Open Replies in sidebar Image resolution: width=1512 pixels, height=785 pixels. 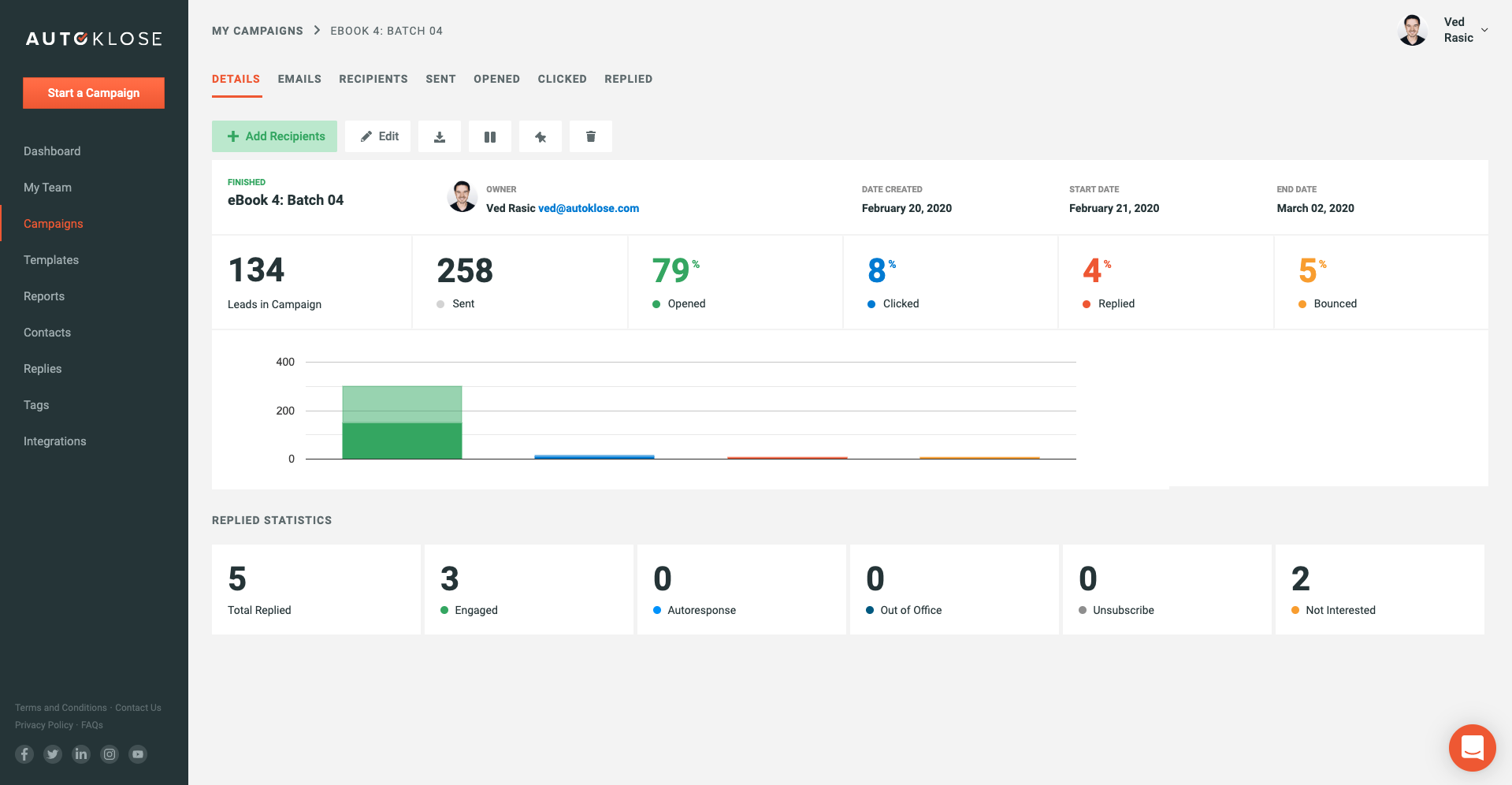click(x=43, y=369)
